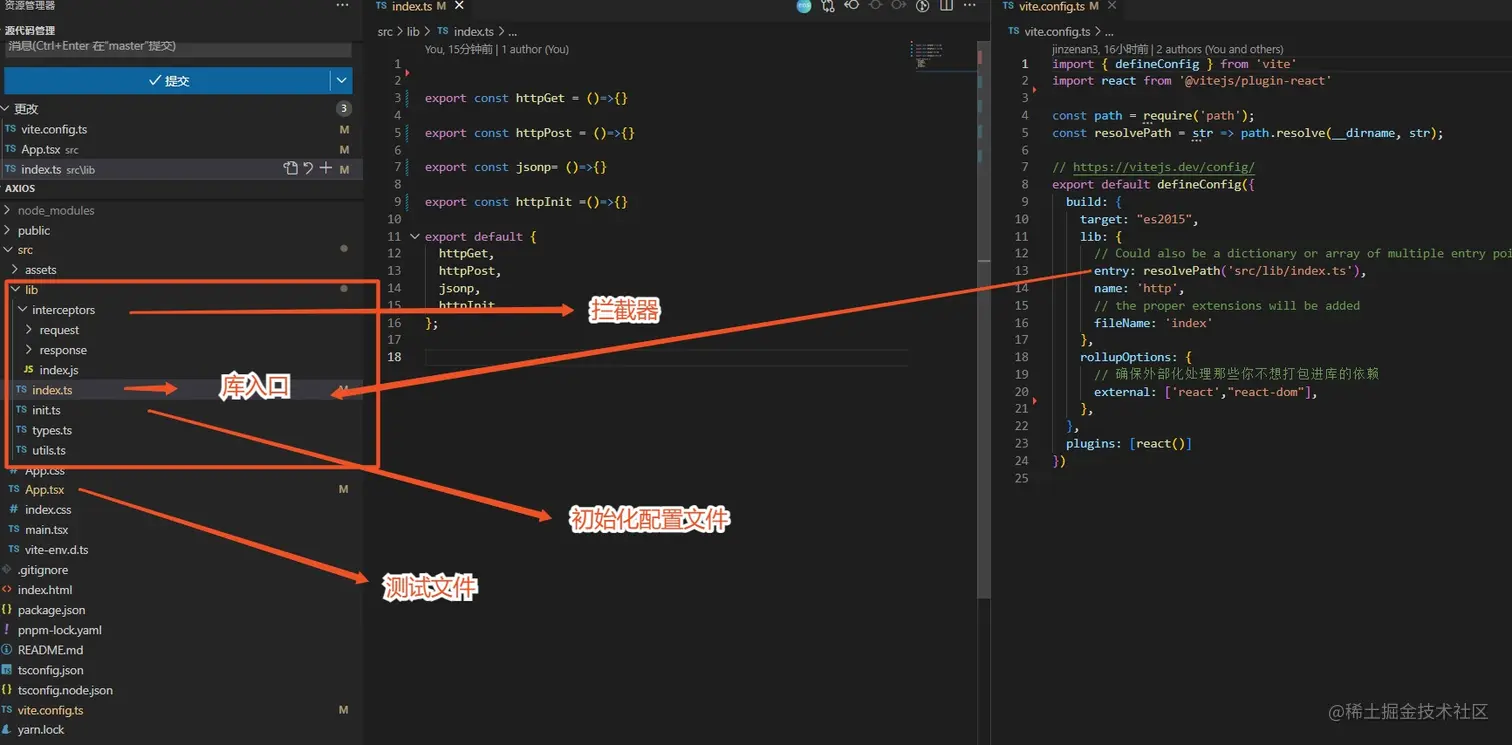Open utils.ts in the file tree
The width and height of the screenshot is (1512, 745).
[x=49, y=450]
